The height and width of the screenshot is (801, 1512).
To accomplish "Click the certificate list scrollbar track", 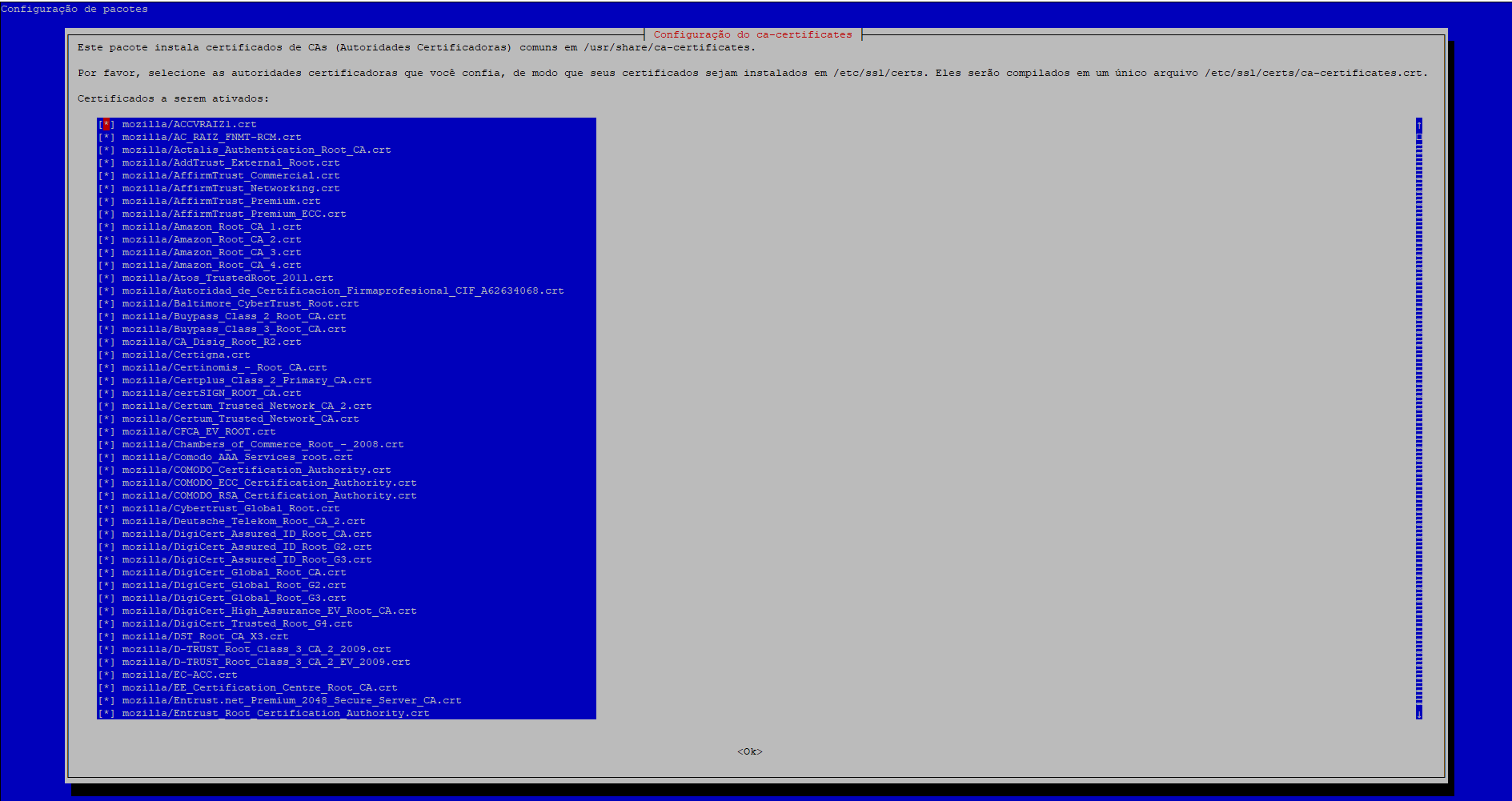I will (x=1418, y=416).
